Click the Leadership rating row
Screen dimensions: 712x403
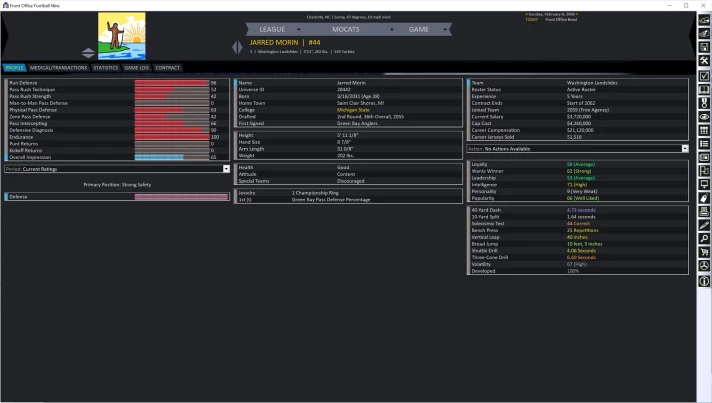(x=578, y=178)
